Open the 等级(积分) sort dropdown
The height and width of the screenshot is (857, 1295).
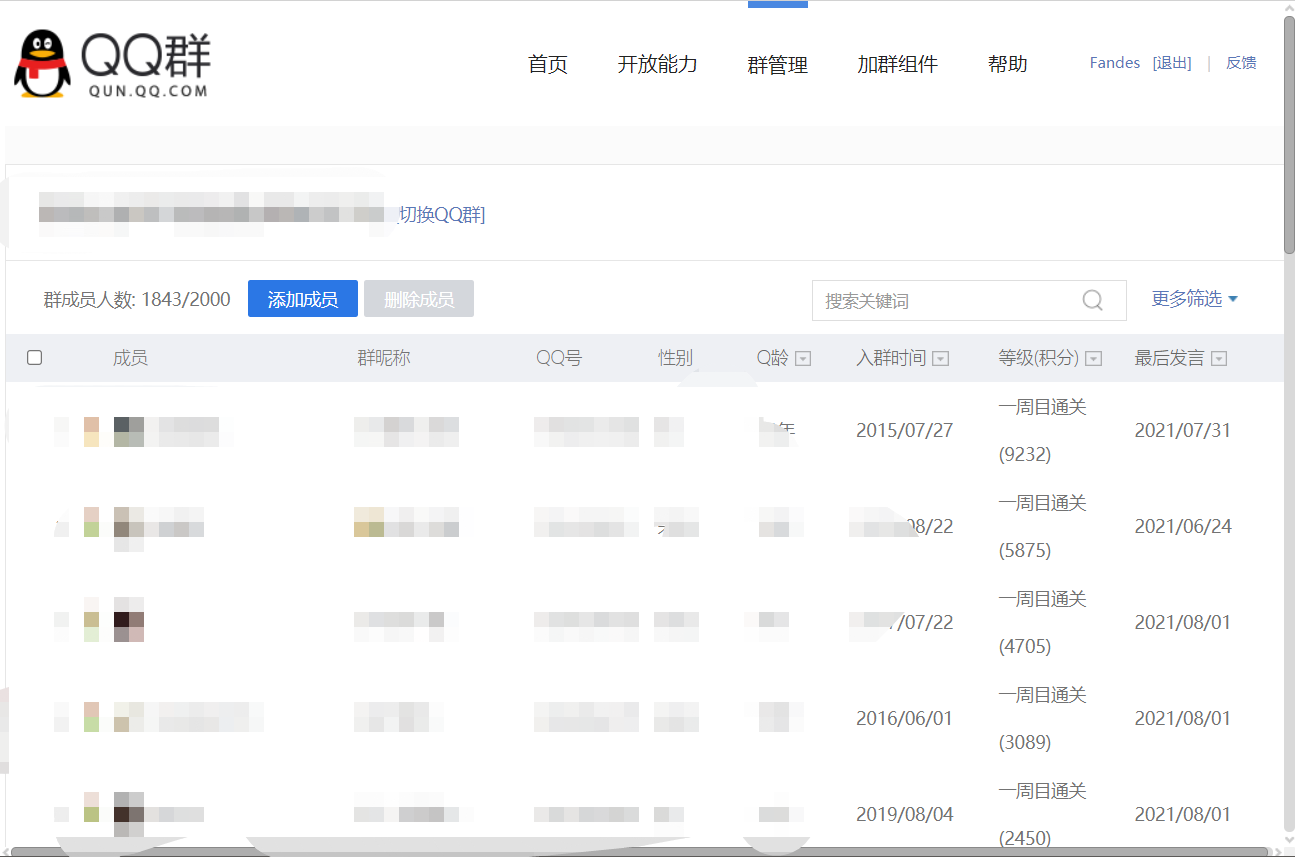click(x=1093, y=357)
